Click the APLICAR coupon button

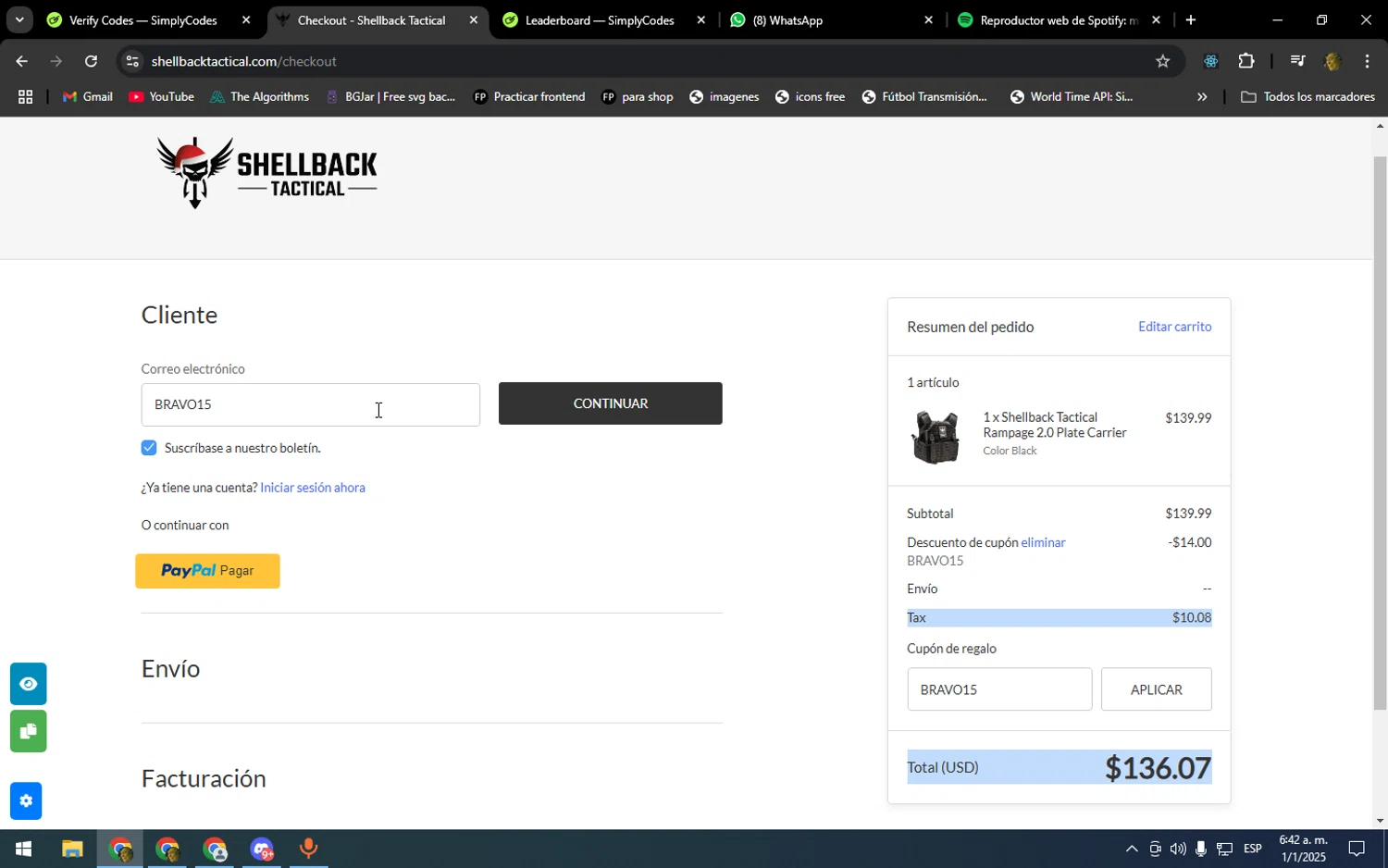1157,689
